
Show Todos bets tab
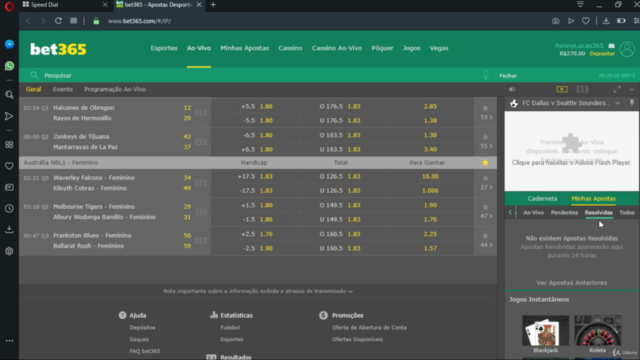point(627,213)
